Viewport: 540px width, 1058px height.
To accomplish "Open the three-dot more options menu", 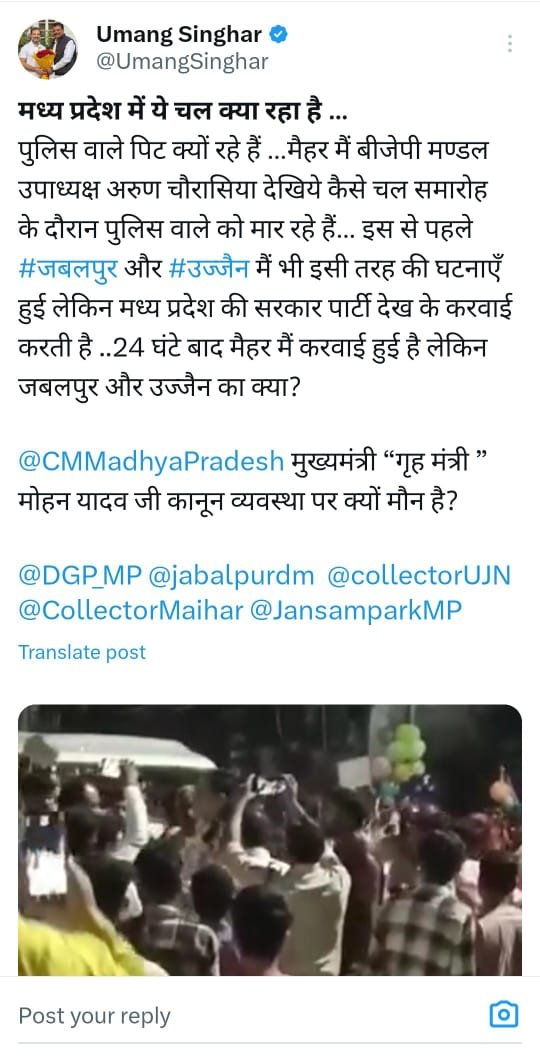I will [x=510, y=44].
